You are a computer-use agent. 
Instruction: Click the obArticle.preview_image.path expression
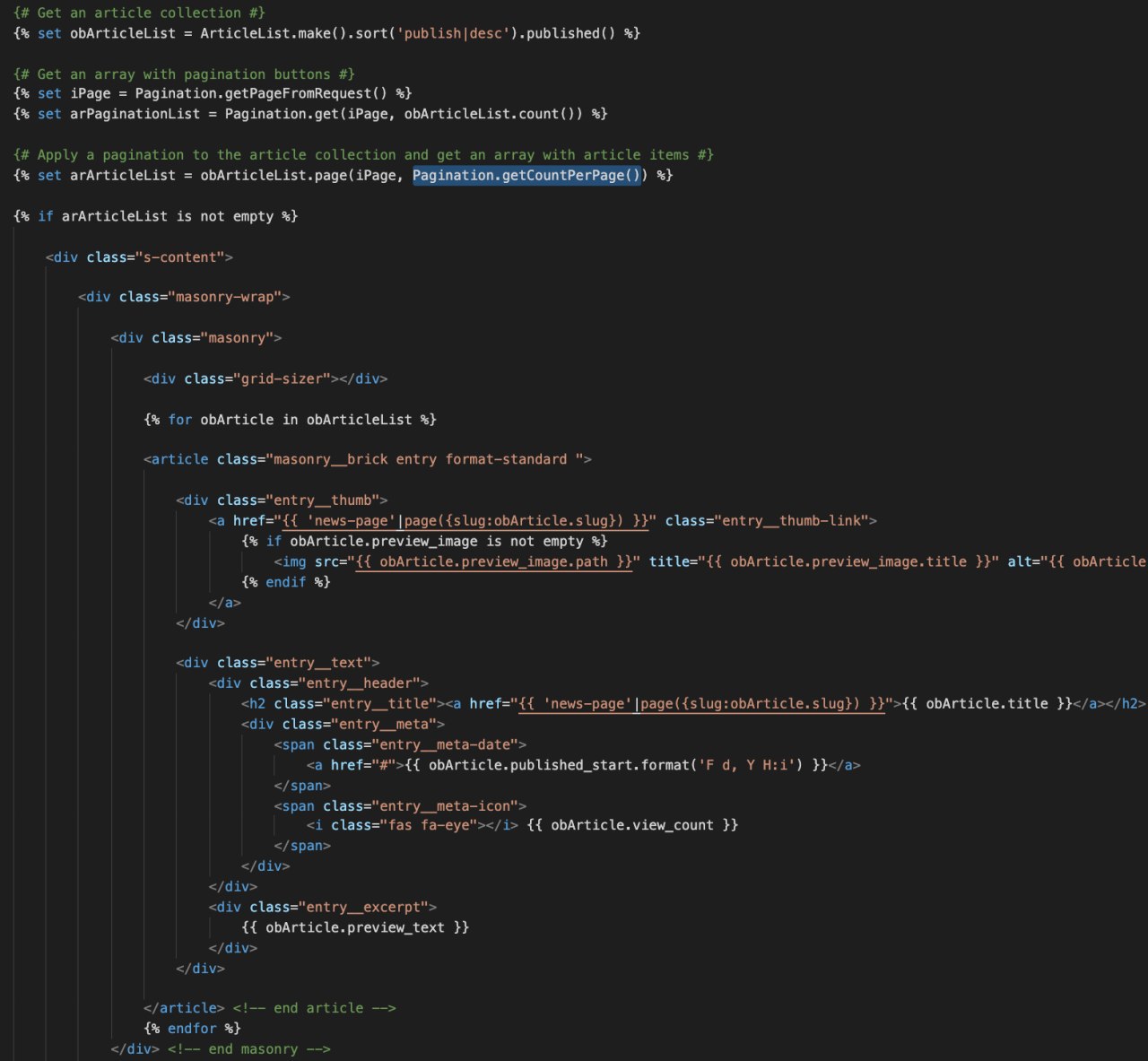coord(493,562)
